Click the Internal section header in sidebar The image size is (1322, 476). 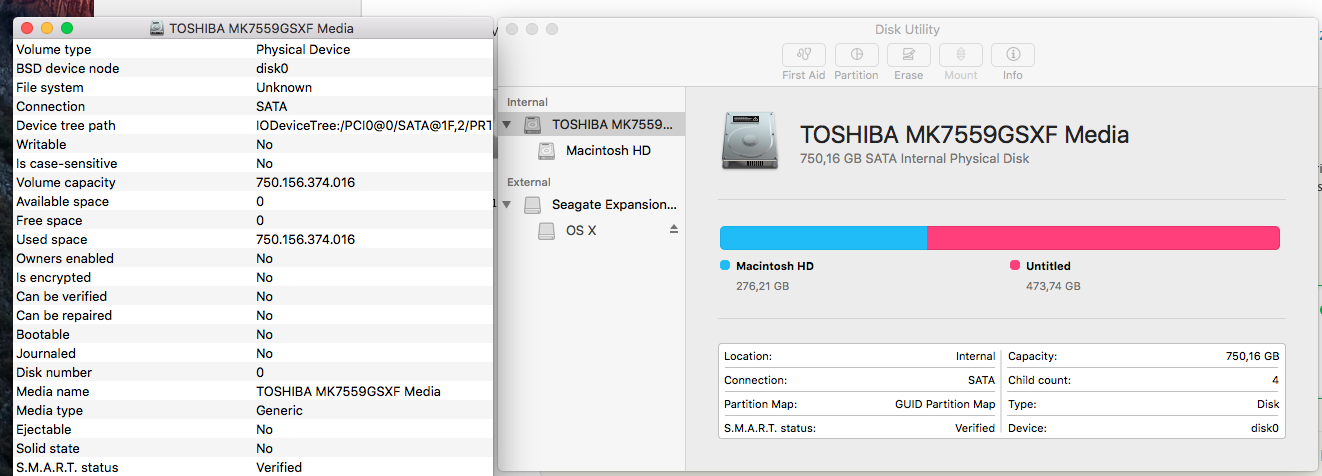pos(527,102)
